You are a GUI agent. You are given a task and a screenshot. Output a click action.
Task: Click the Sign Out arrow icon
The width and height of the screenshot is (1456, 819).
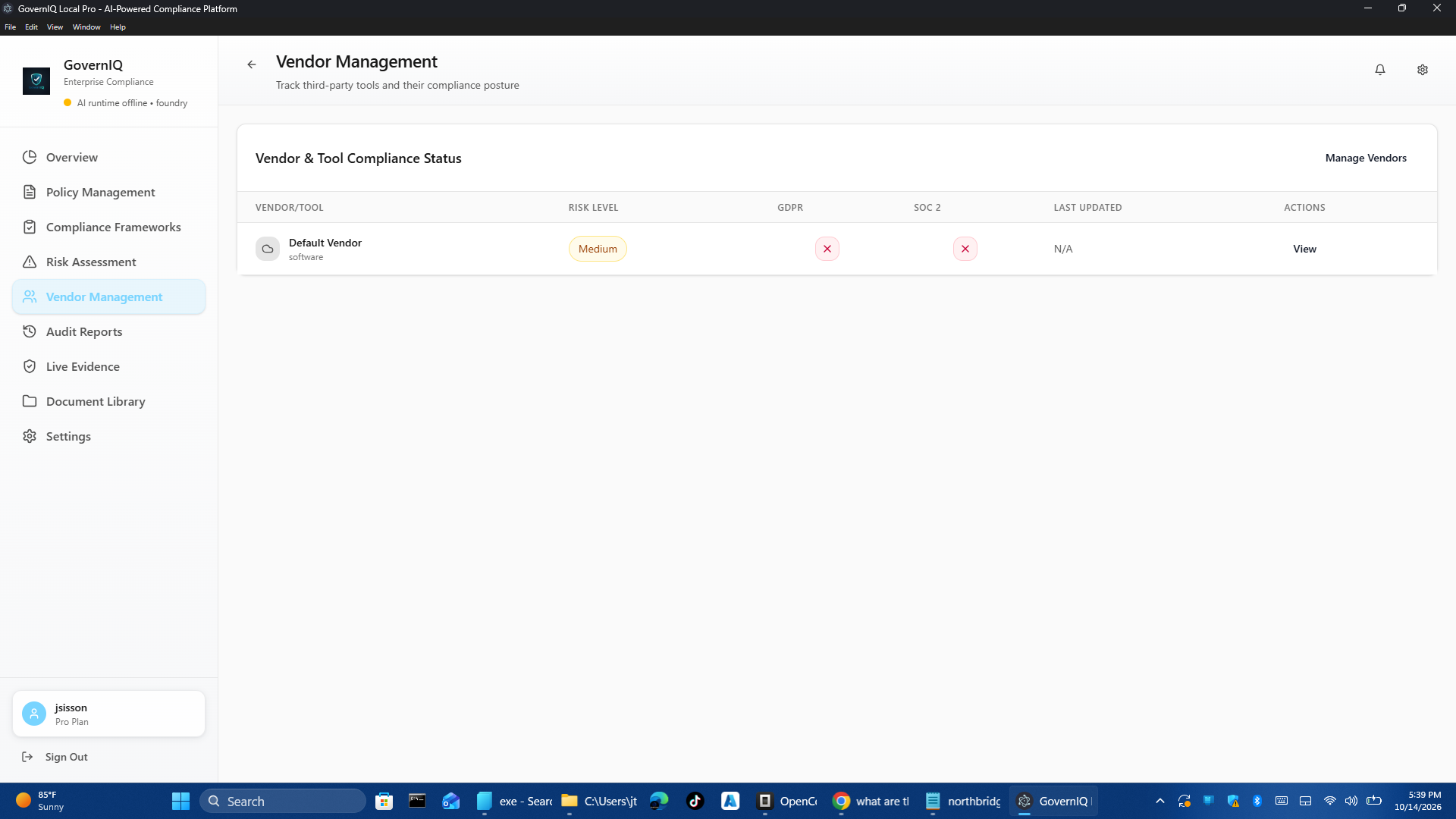[27, 757]
